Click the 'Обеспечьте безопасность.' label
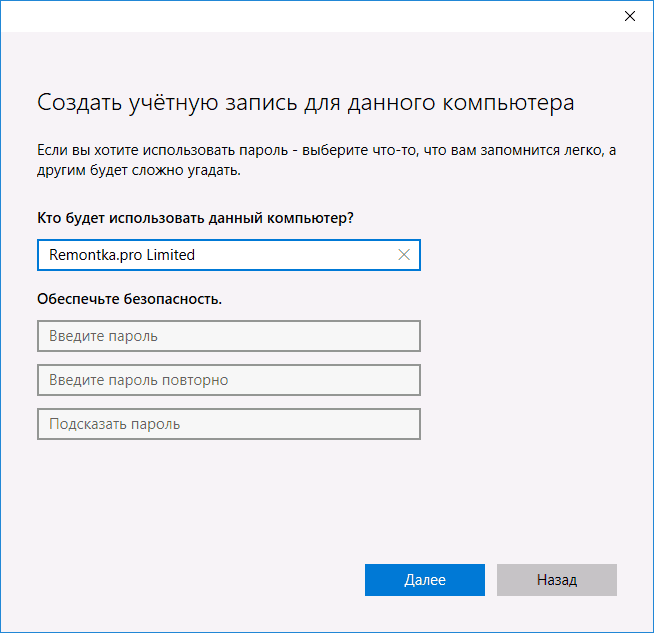This screenshot has height=633, width=654. point(129,299)
